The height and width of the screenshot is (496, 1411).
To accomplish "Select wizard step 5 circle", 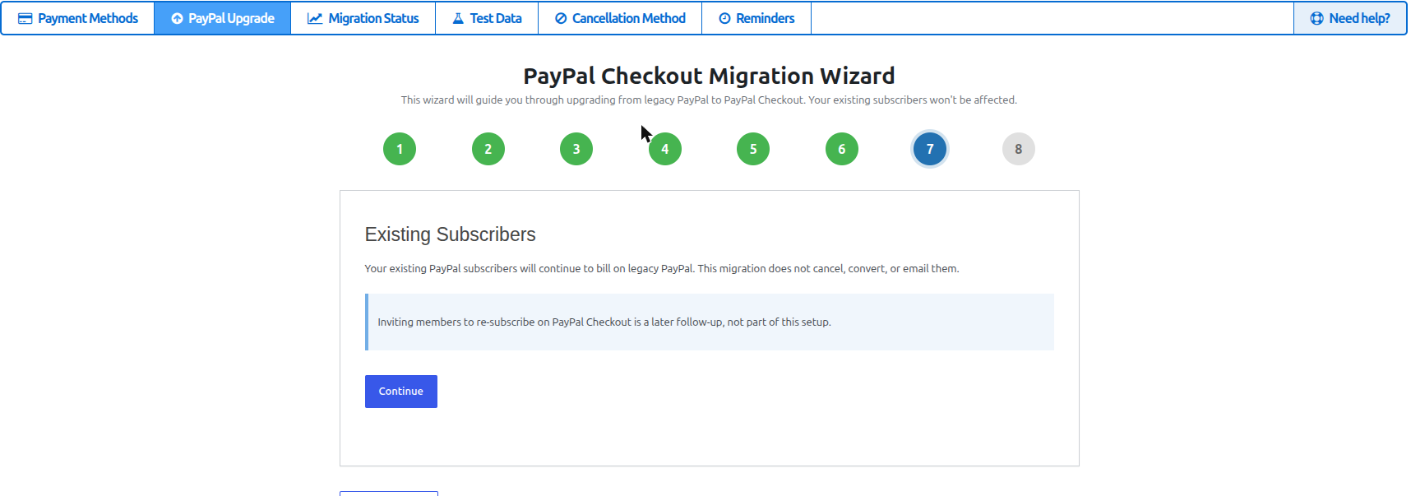I will (753, 149).
